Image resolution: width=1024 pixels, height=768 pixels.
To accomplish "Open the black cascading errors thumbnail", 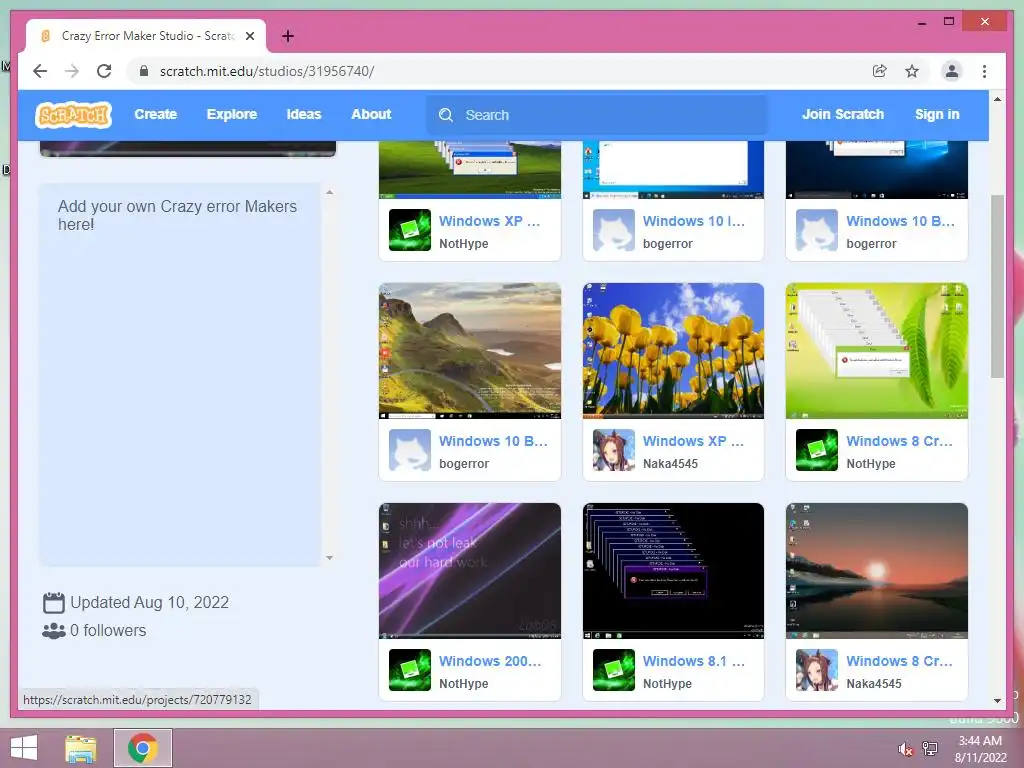I will tap(673, 571).
